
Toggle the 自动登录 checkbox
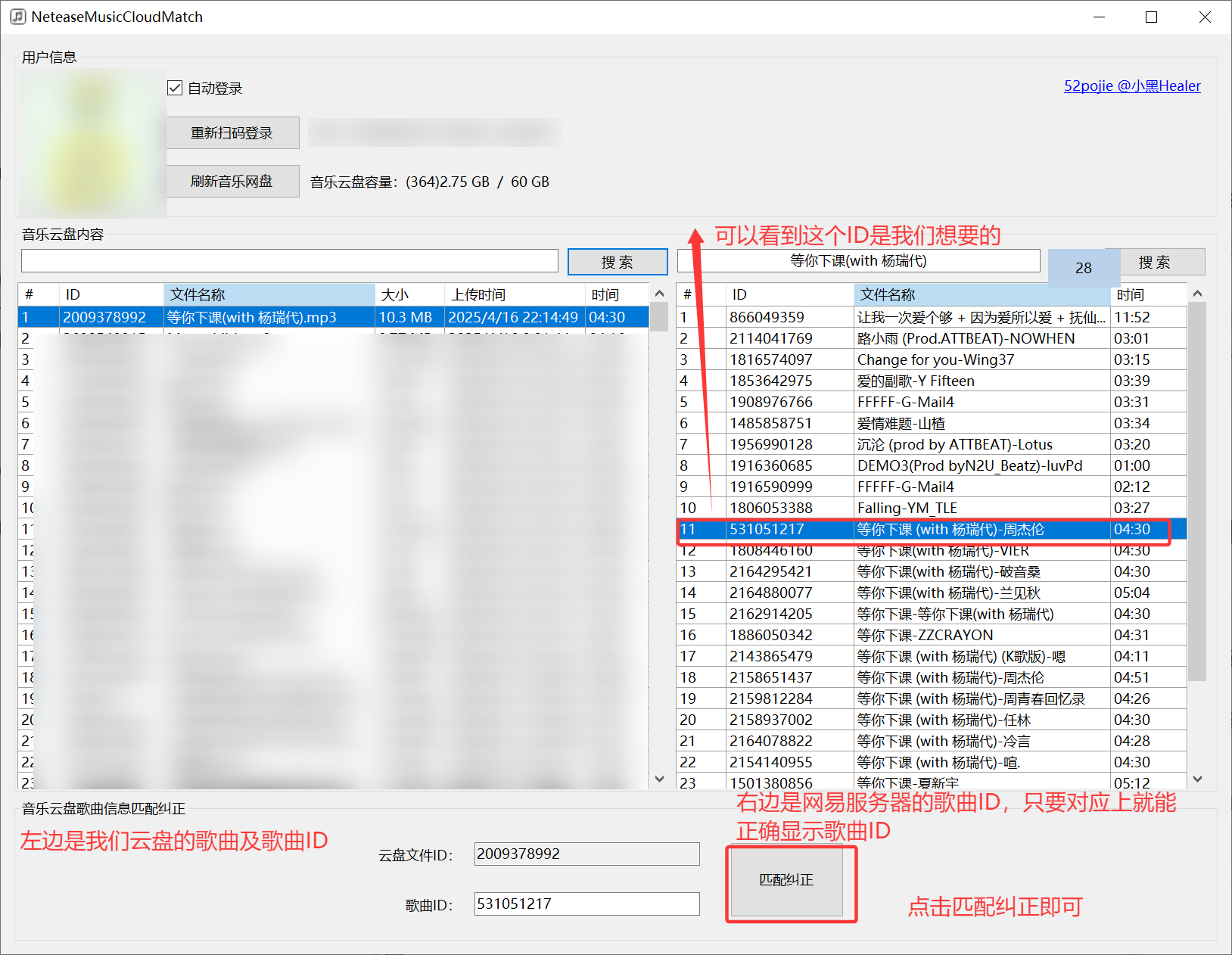point(175,88)
